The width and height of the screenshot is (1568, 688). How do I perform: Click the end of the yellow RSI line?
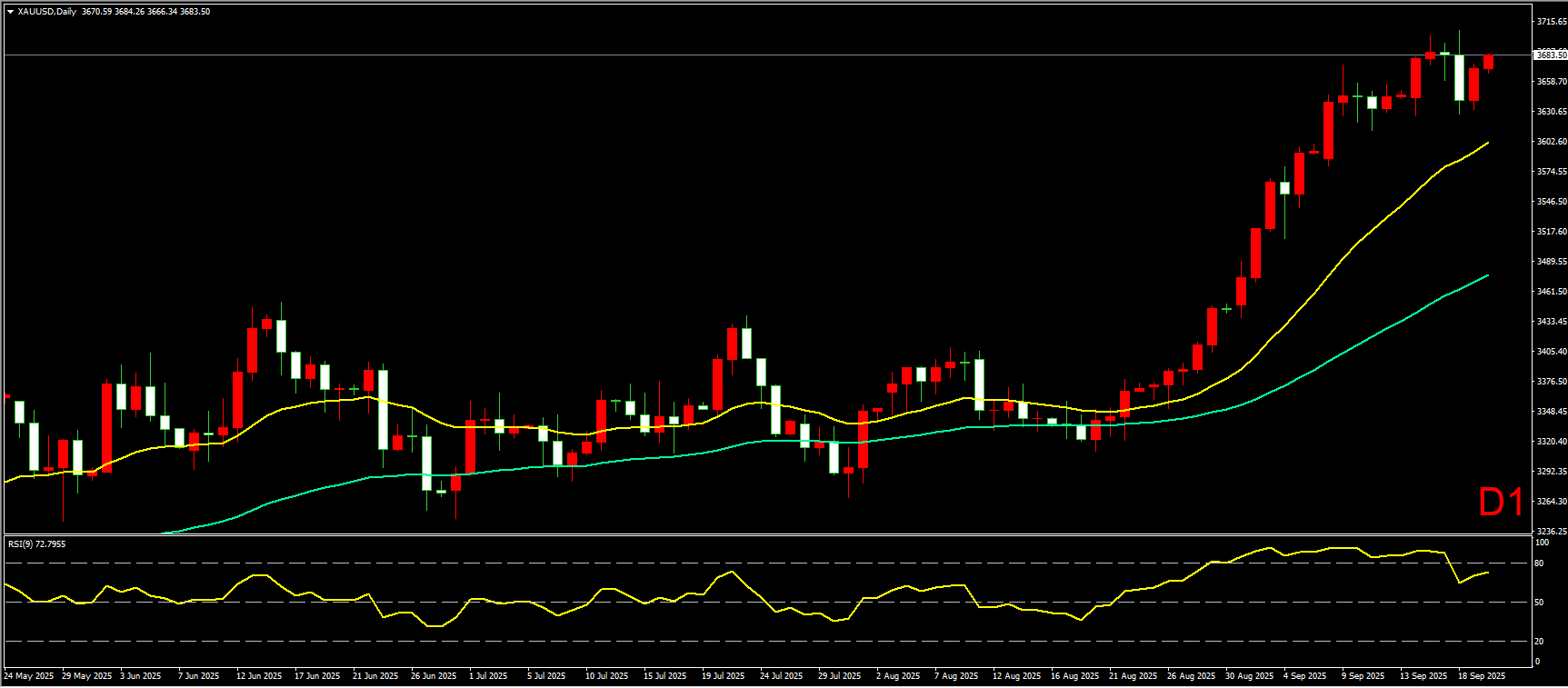click(1487, 573)
